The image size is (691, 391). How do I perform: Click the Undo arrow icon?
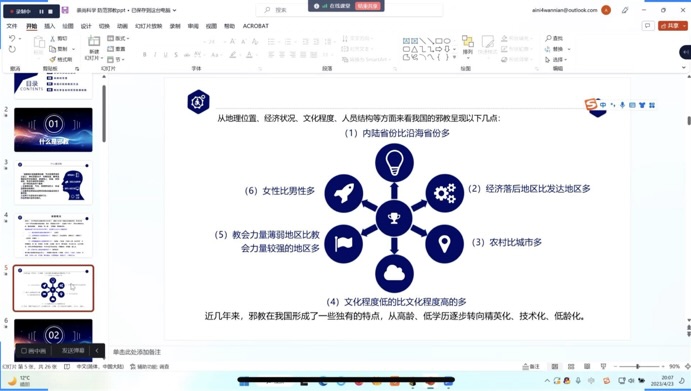coord(12,39)
